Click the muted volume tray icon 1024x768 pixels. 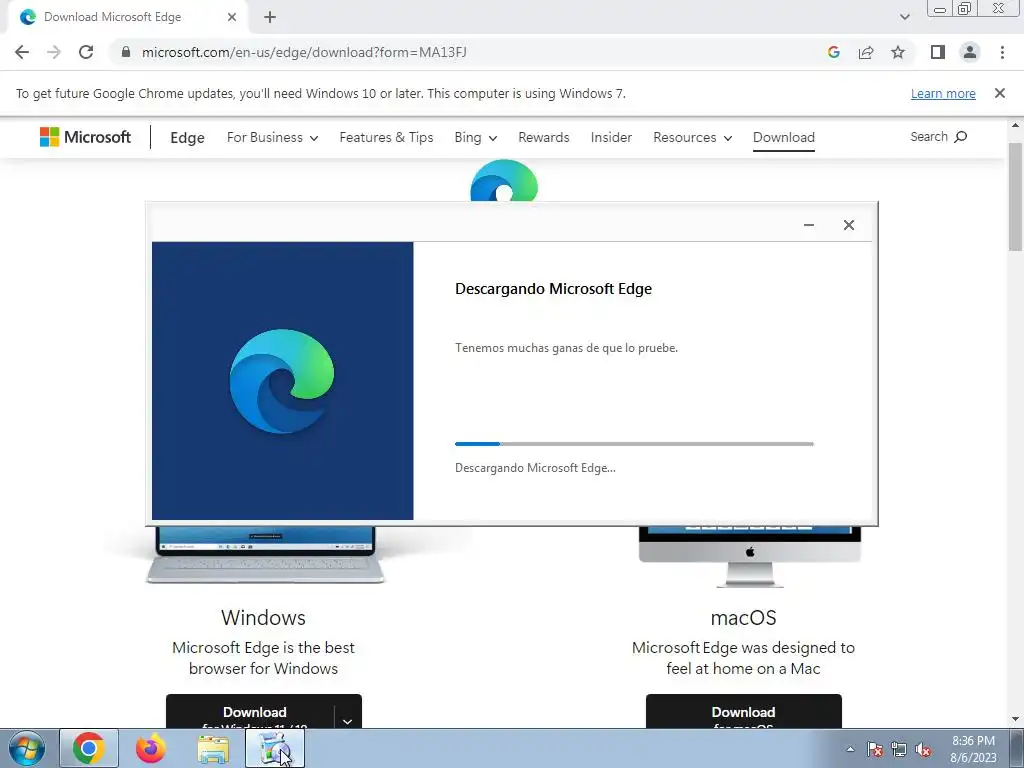(923, 749)
